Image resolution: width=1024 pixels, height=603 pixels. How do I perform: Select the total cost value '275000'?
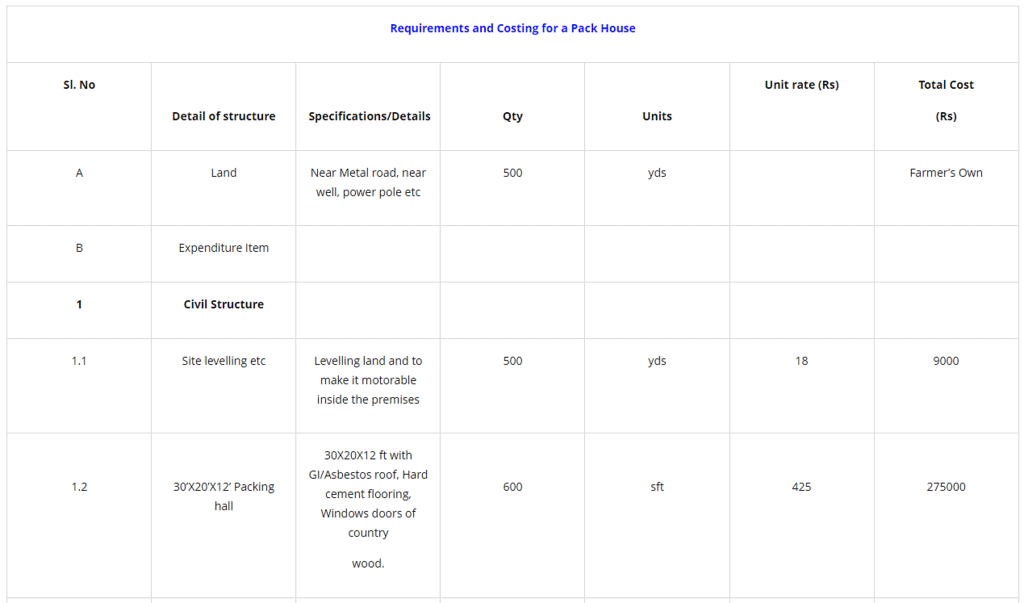(x=945, y=487)
